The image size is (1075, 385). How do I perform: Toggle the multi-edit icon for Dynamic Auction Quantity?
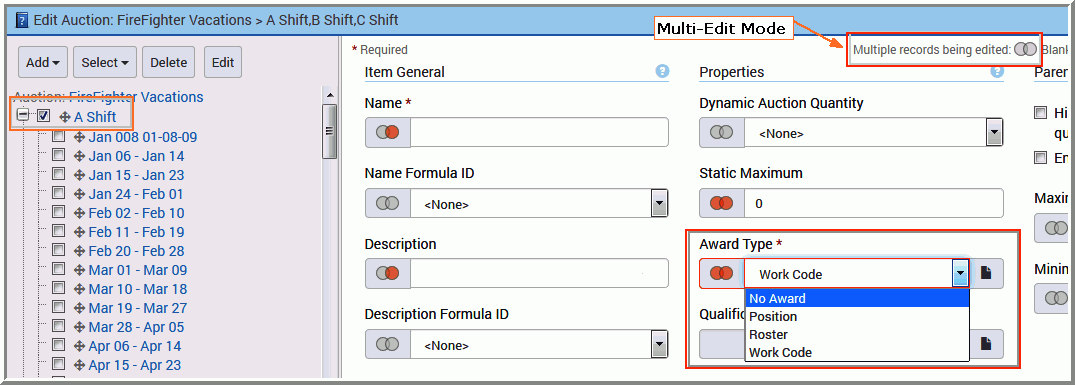point(722,132)
